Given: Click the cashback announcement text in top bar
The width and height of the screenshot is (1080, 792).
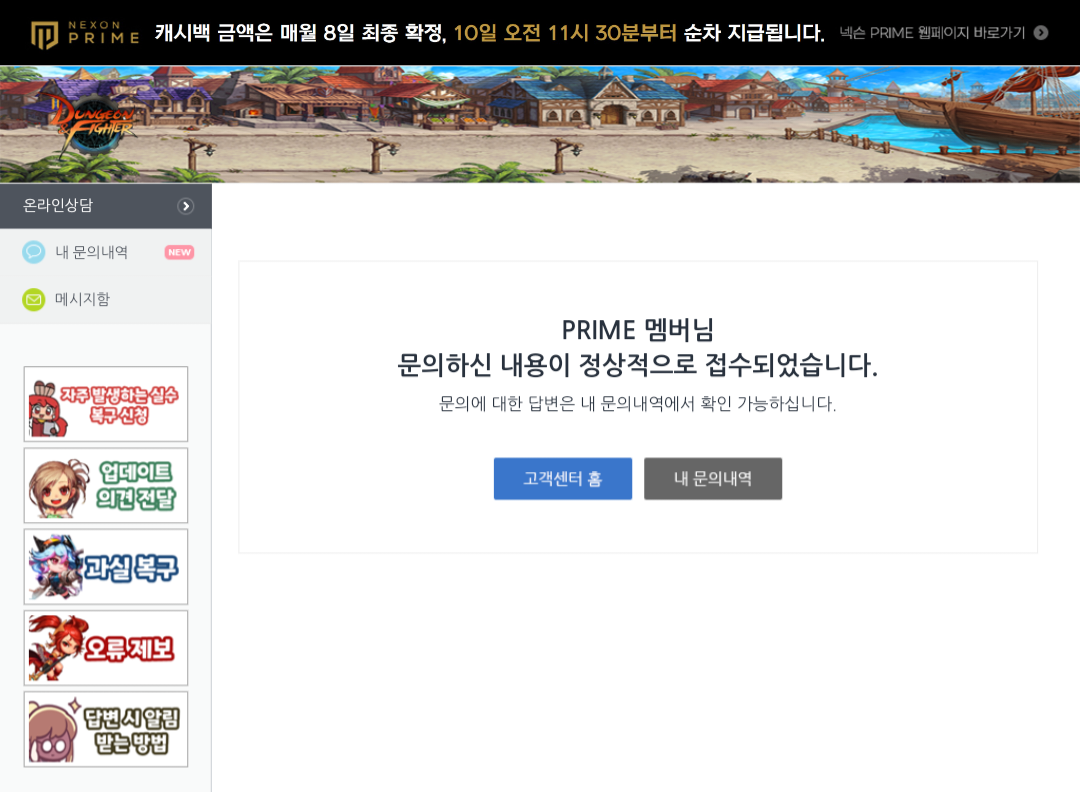Looking at the screenshot, I should [490, 32].
